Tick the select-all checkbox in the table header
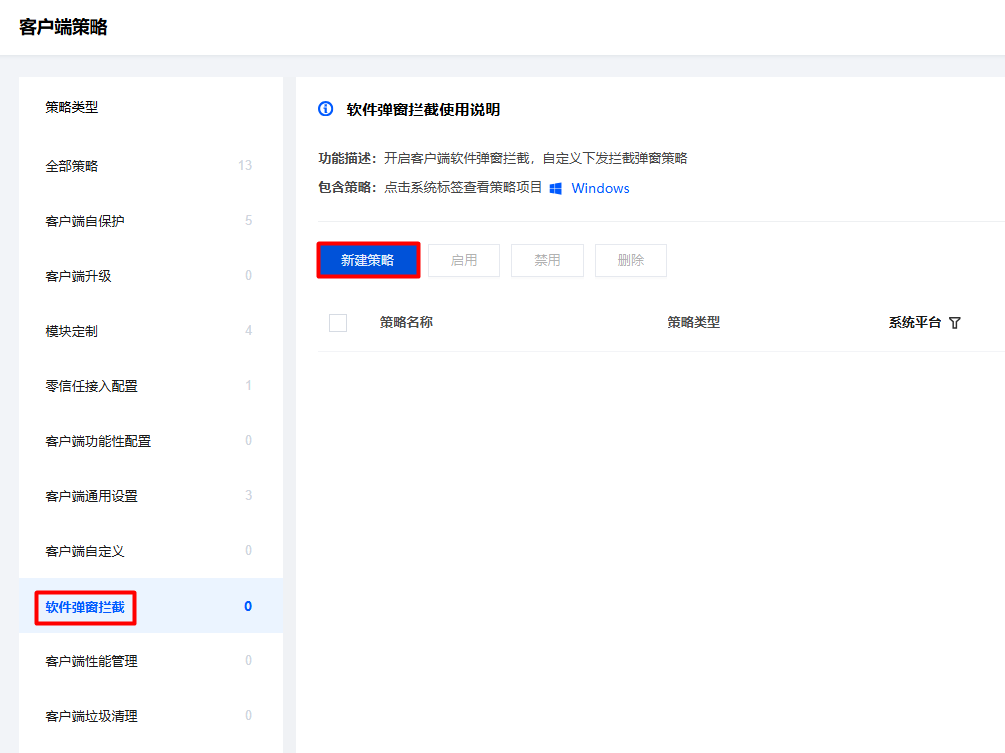The image size is (1005, 753). [338, 322]
